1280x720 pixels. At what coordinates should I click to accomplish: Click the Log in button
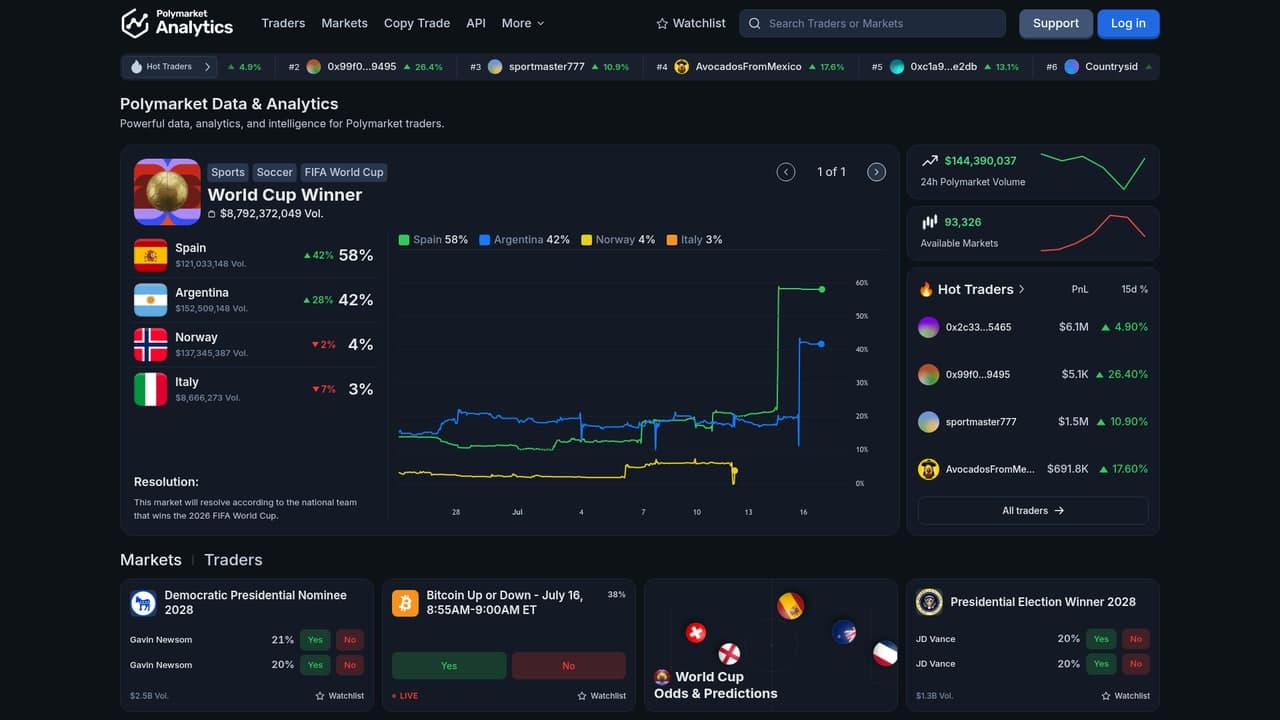click(x=1128, y=23)
